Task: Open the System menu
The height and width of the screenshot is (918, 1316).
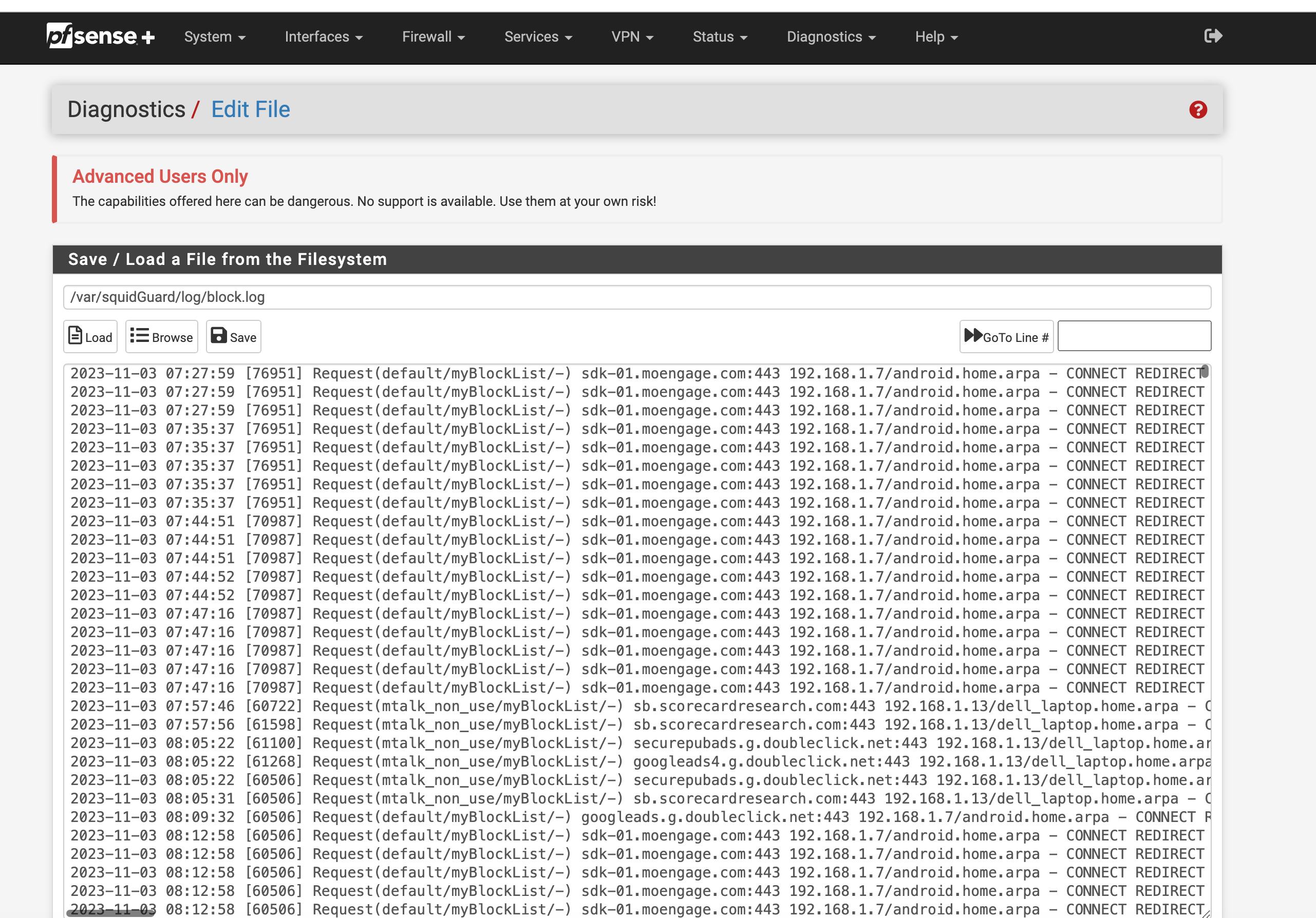Action: pyautogui.click(x=214, y=36)
